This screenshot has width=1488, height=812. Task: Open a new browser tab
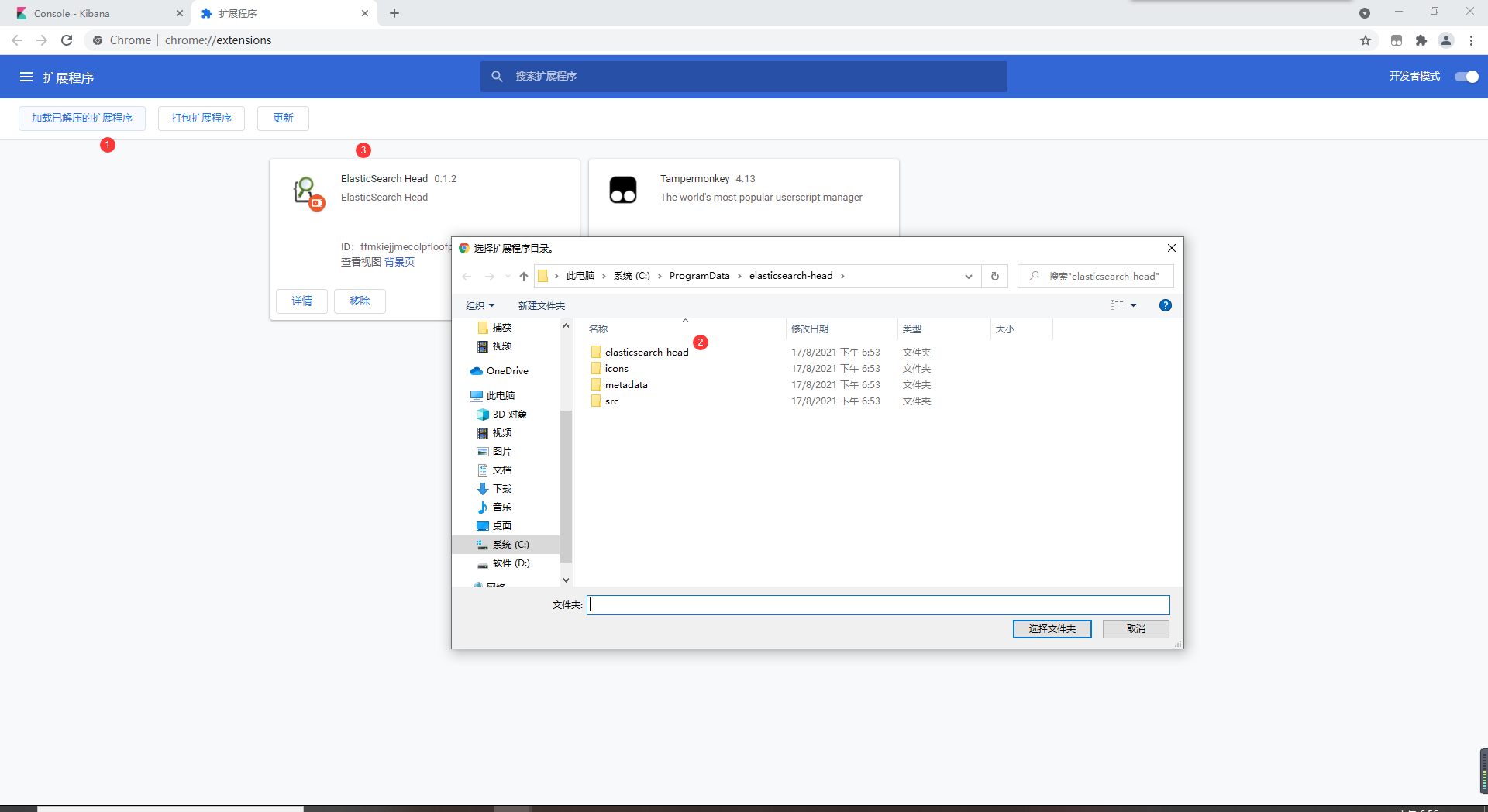coord(394,13)
